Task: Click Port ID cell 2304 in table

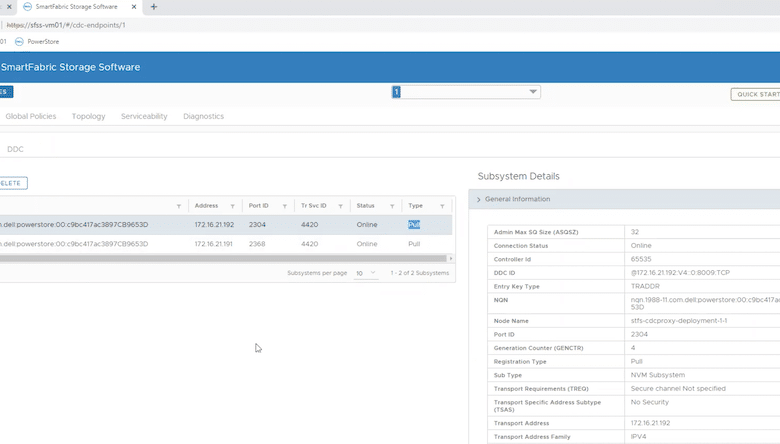Action: point(257,225)
